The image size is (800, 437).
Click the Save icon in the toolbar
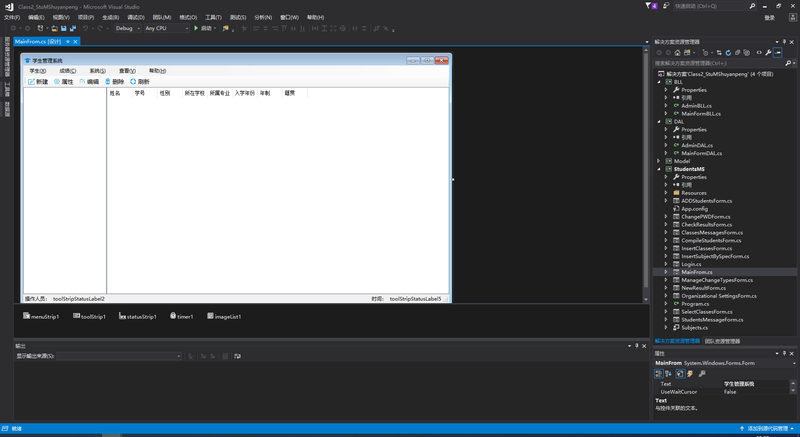point(64,29)
